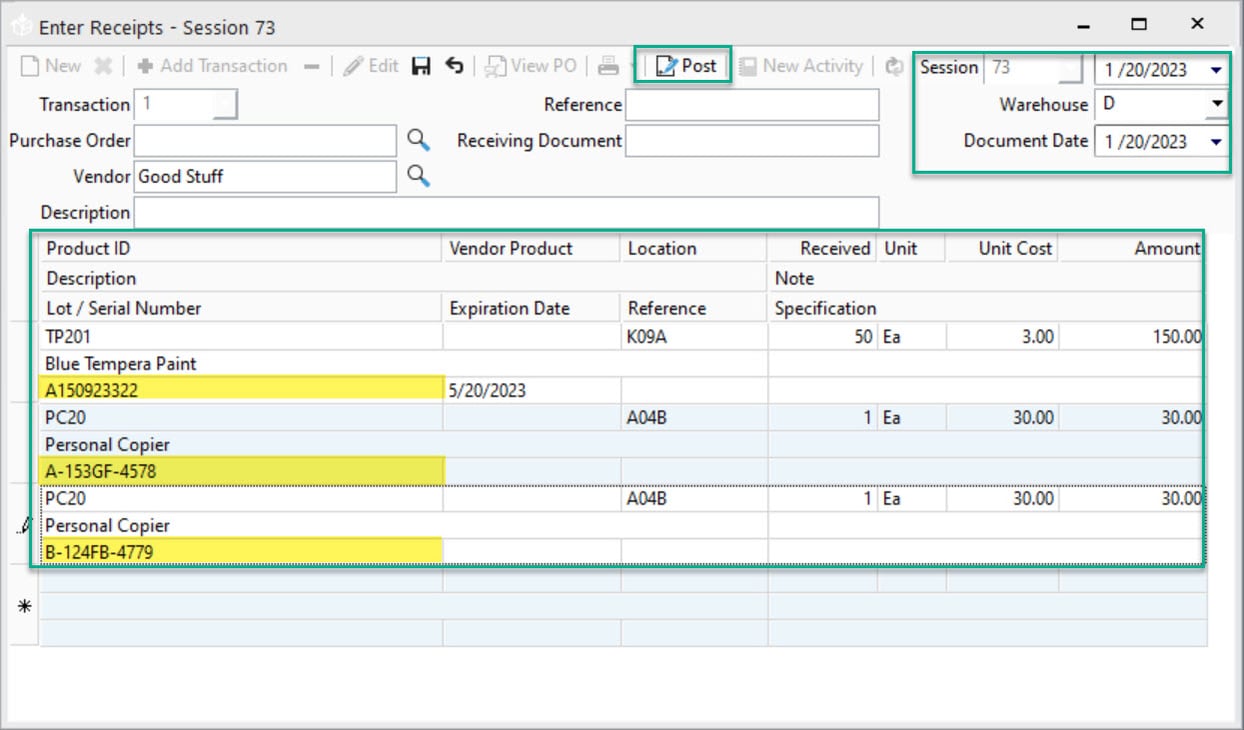Open the Vendor lookup magnifier
The image size is (1244, 730).
418,177
